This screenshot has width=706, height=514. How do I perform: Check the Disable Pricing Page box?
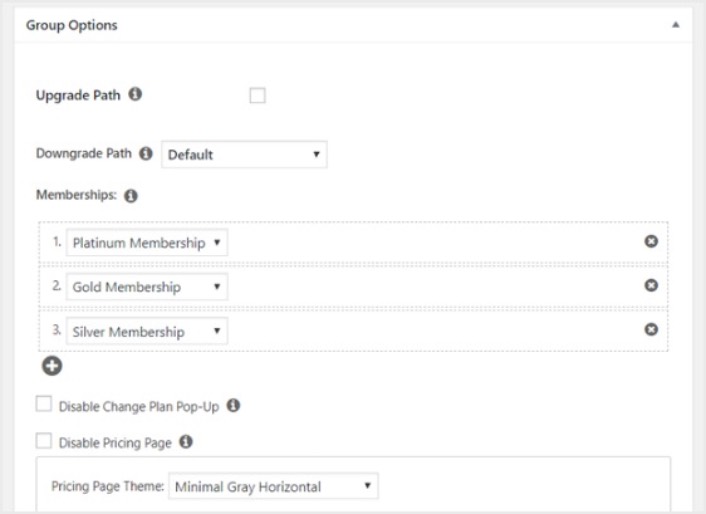tap(43, 440)
